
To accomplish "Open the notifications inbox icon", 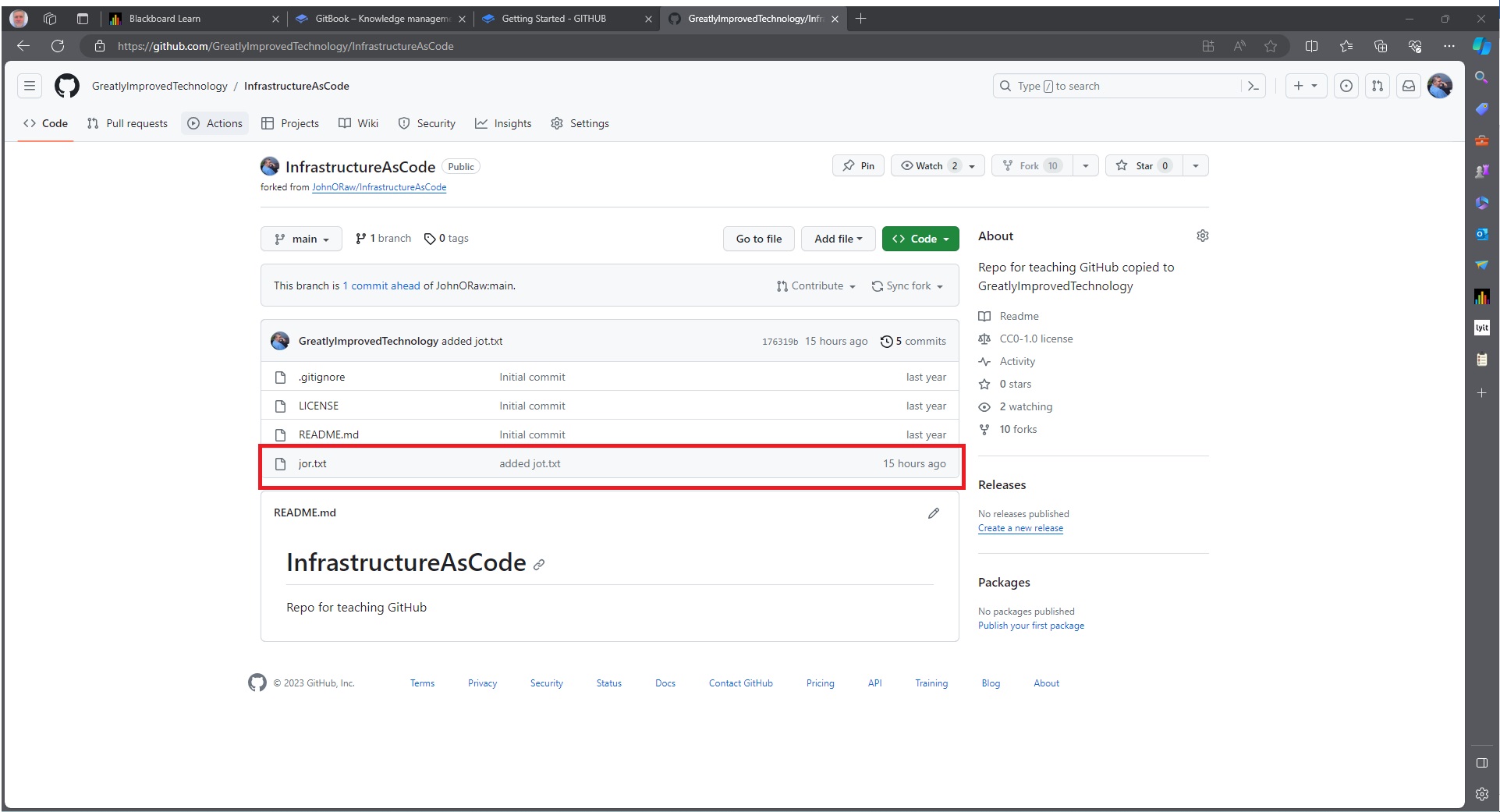I will pyautogui.click(x=1409, y=86).
